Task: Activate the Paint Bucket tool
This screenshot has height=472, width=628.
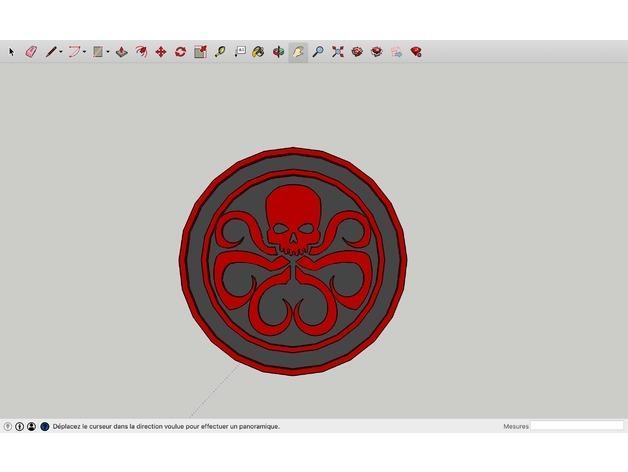Action: (x=258, y=52)
